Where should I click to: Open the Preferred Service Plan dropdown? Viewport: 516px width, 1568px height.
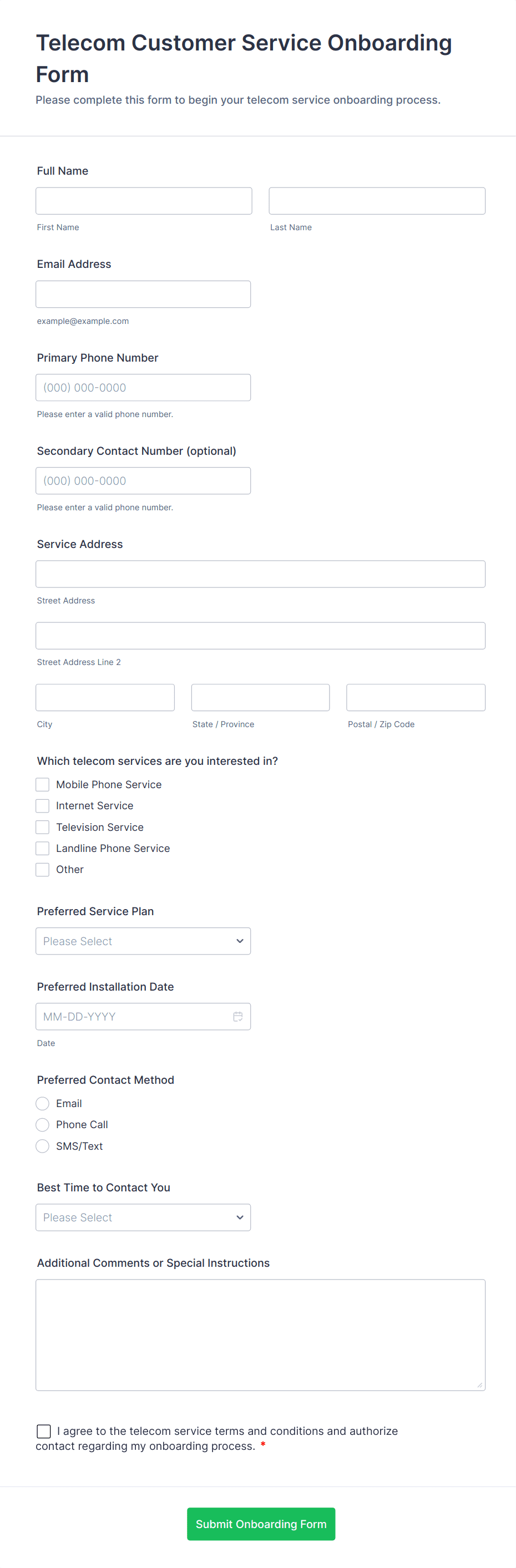click(143, 941)
